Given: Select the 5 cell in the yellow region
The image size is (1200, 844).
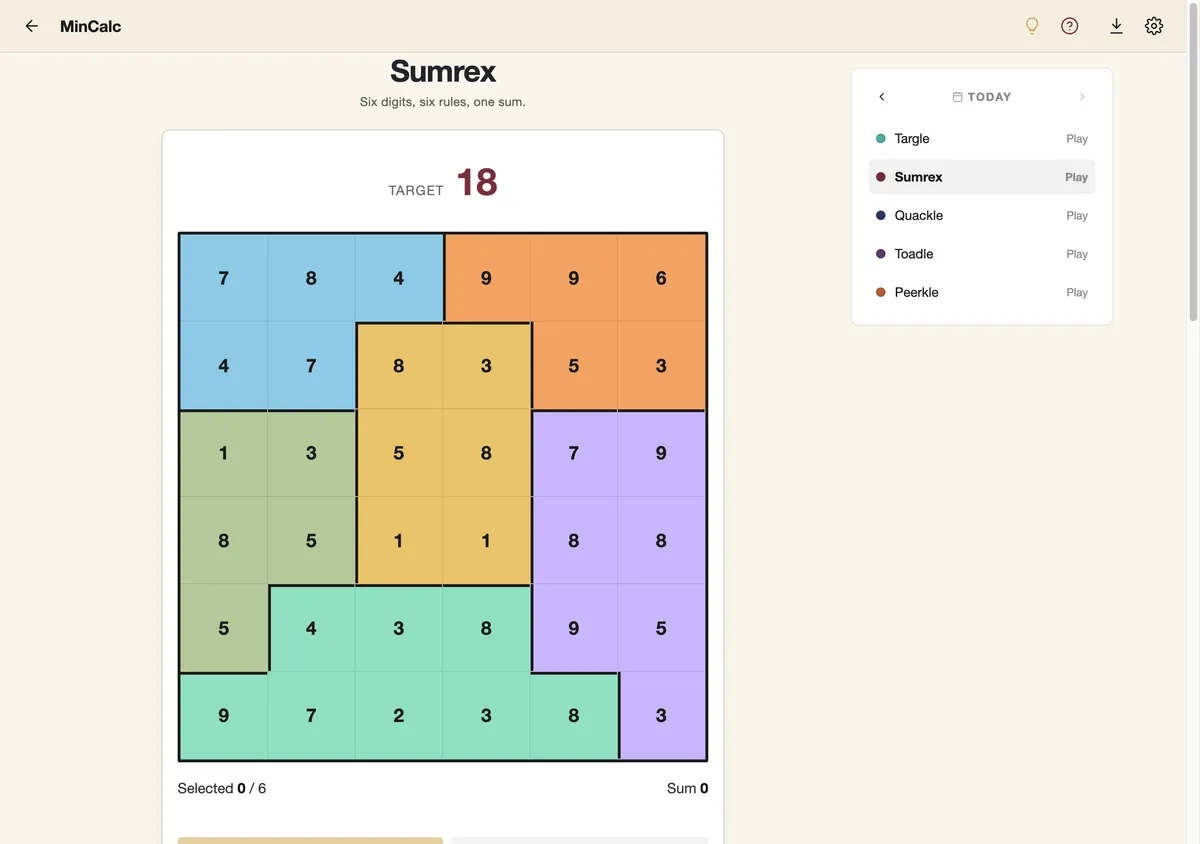Looking at the screenshot, I should coord(398,453).
